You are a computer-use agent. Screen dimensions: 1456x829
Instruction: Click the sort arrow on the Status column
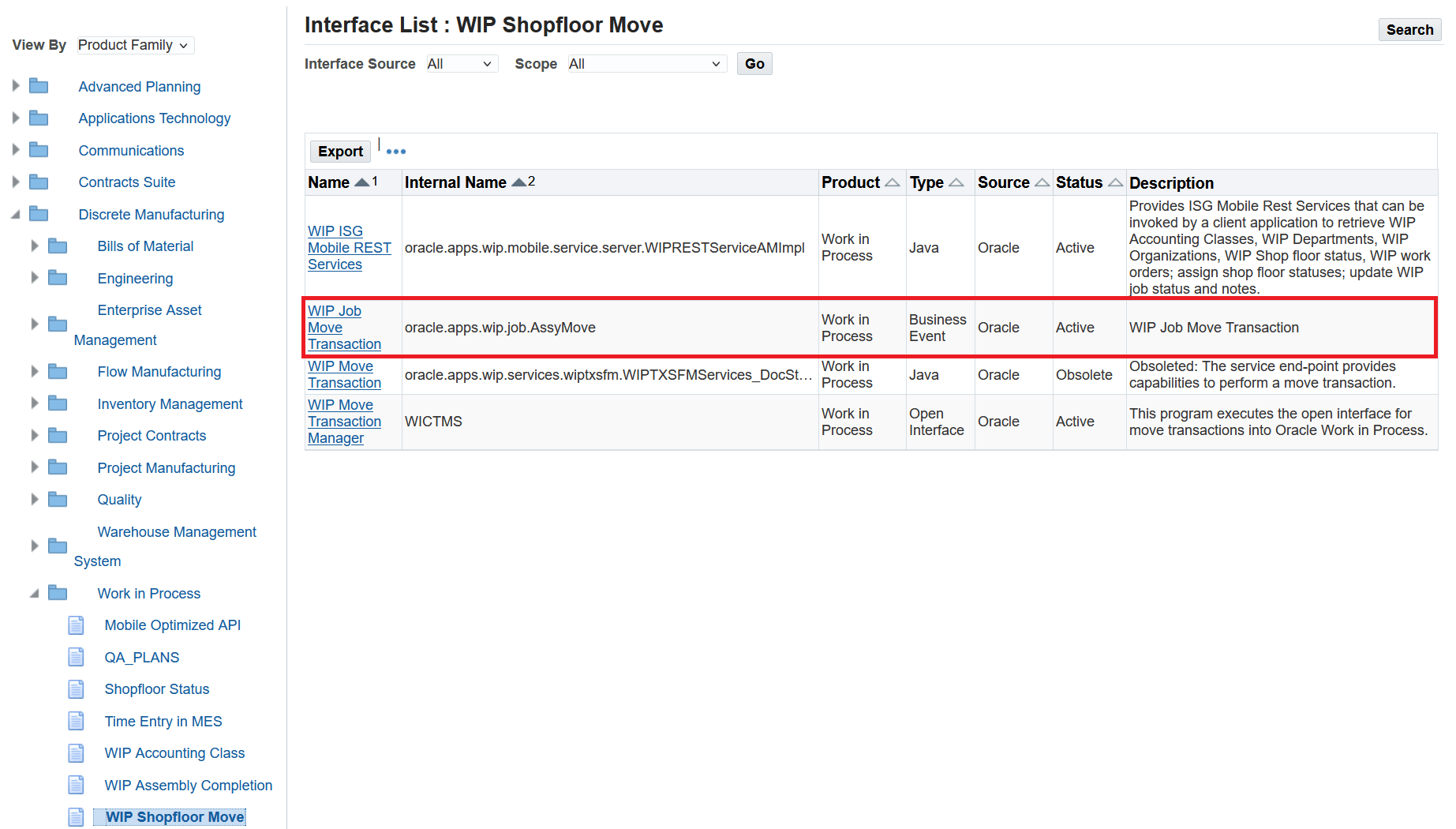click(x=1116, y=182)
